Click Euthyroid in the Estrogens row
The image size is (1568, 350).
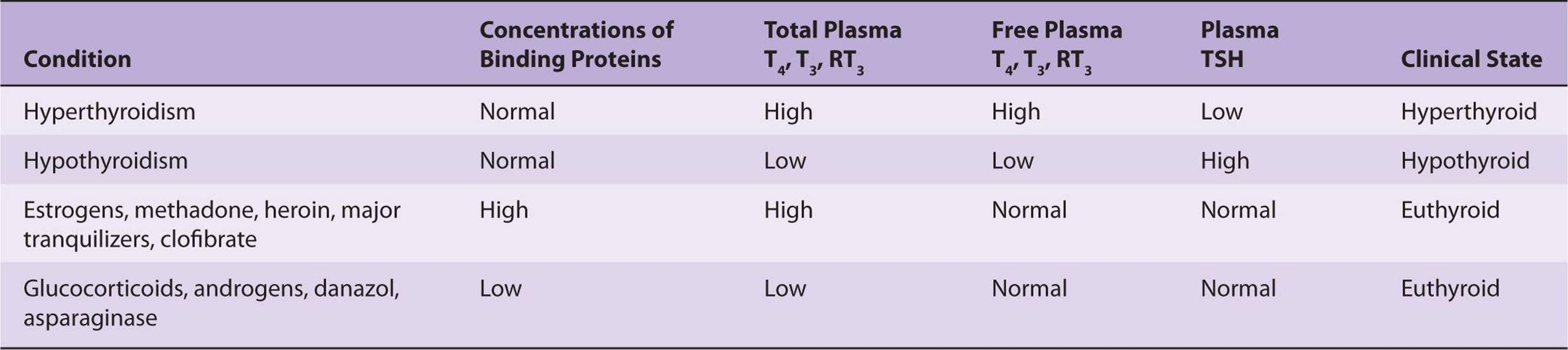[x=1450, y=210]
